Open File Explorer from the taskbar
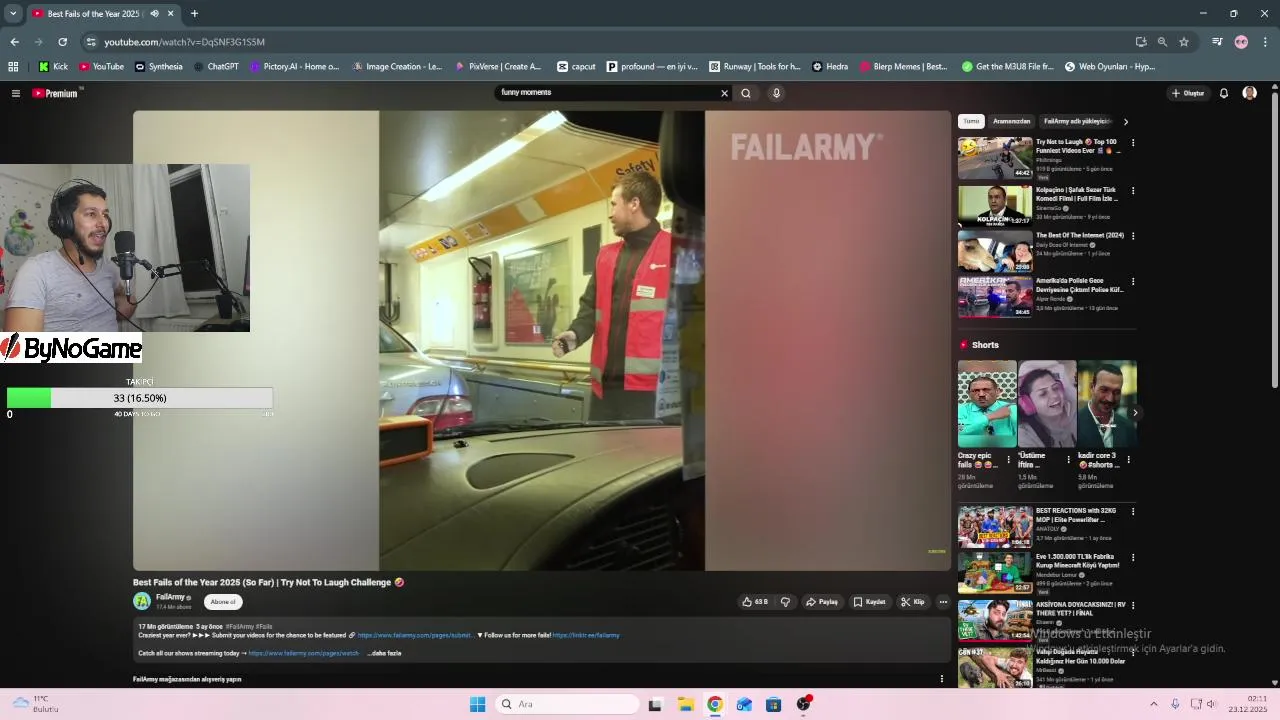The width and height of the screenshot is (1280, 720). [x=685, y=704]
